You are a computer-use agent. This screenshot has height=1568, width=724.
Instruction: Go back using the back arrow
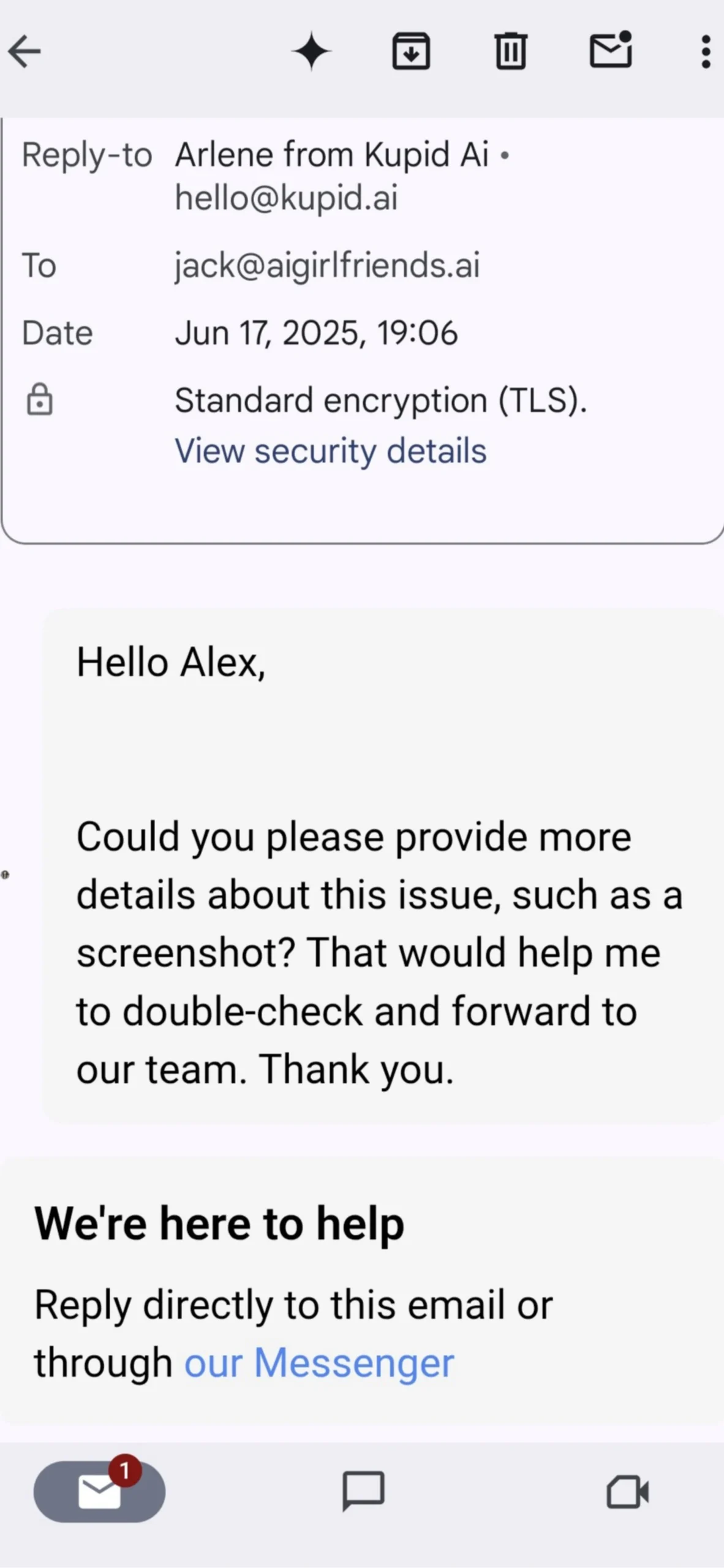pyautogui.click(x=26, y=51)
